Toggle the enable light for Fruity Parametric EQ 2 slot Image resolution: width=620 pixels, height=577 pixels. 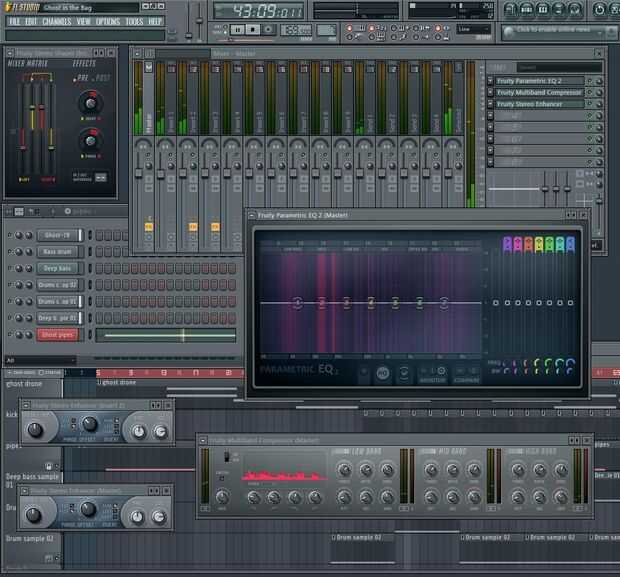coord(590,81)
